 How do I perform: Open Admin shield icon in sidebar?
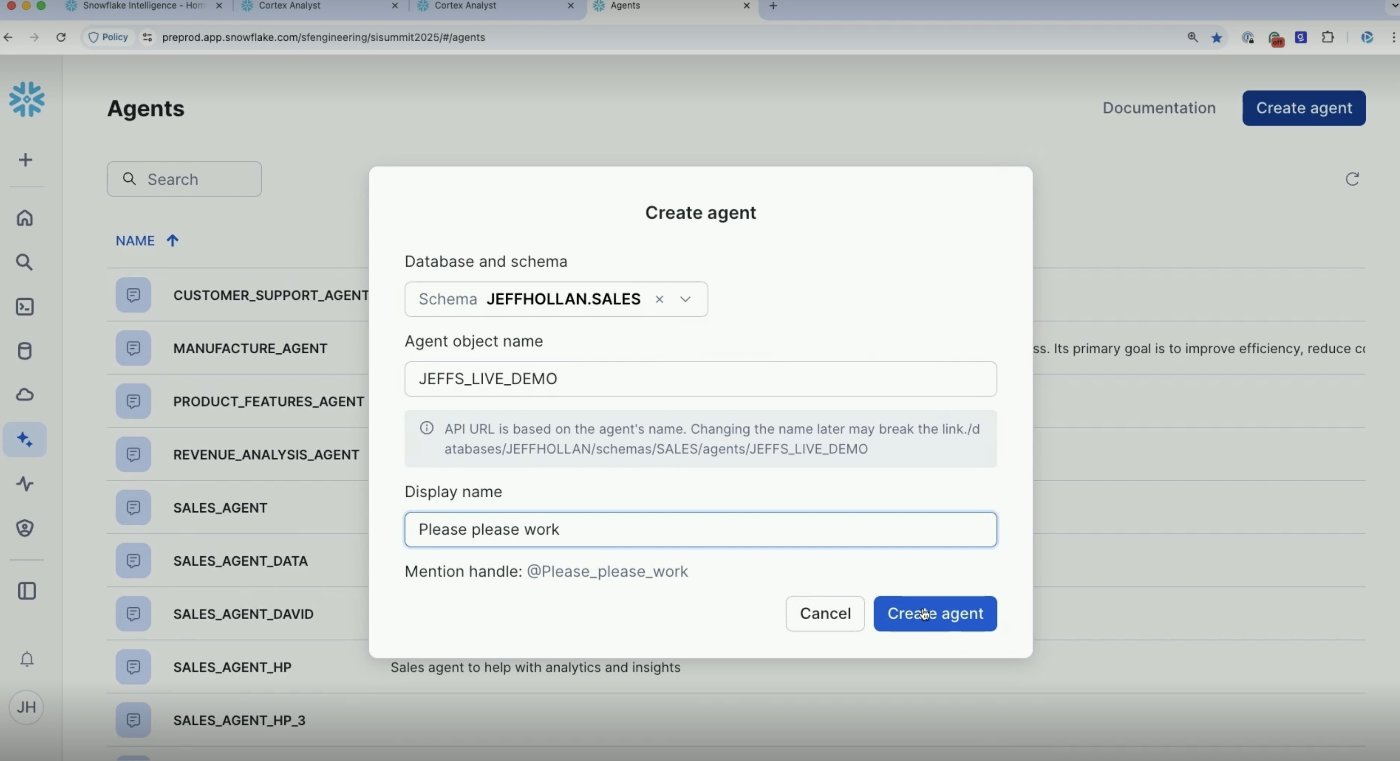coord(25,528)
